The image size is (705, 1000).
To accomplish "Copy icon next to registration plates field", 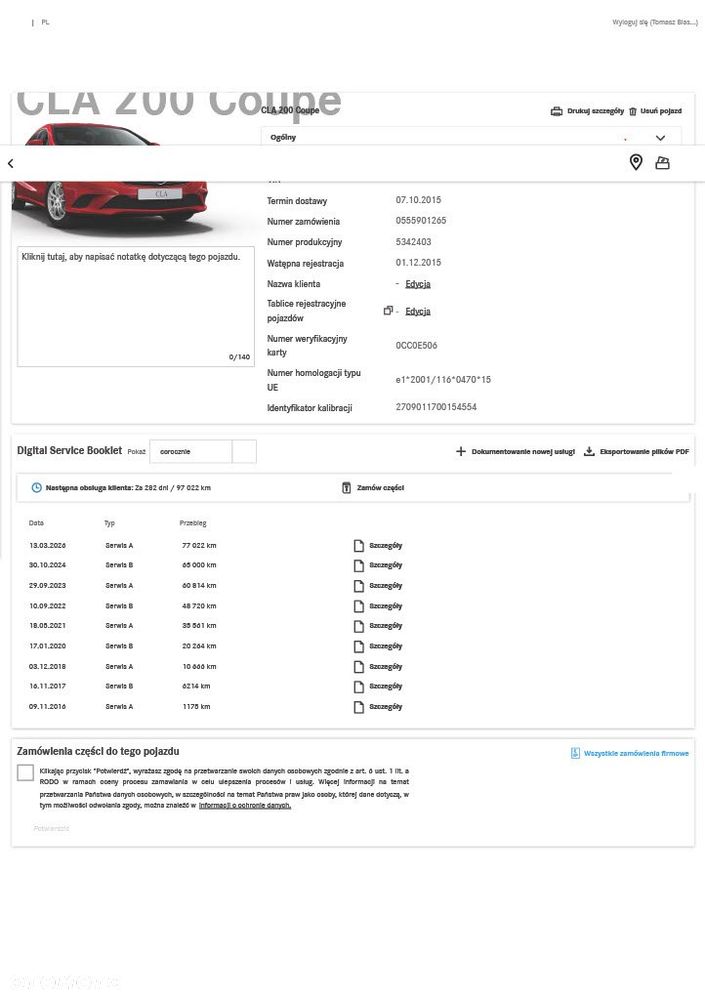I will pyautogui.click(x=388, y=311).
